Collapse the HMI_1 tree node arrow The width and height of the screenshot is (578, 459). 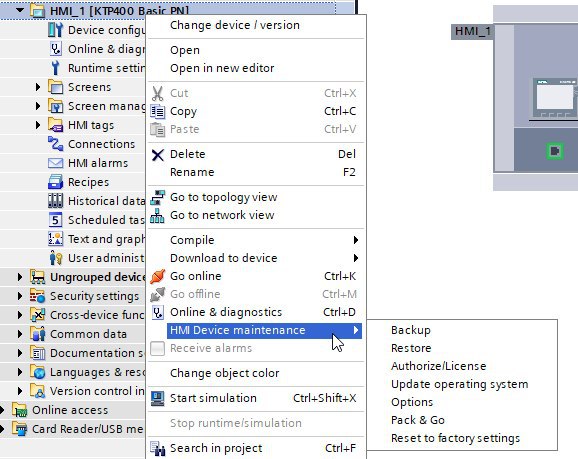point(20,11)
